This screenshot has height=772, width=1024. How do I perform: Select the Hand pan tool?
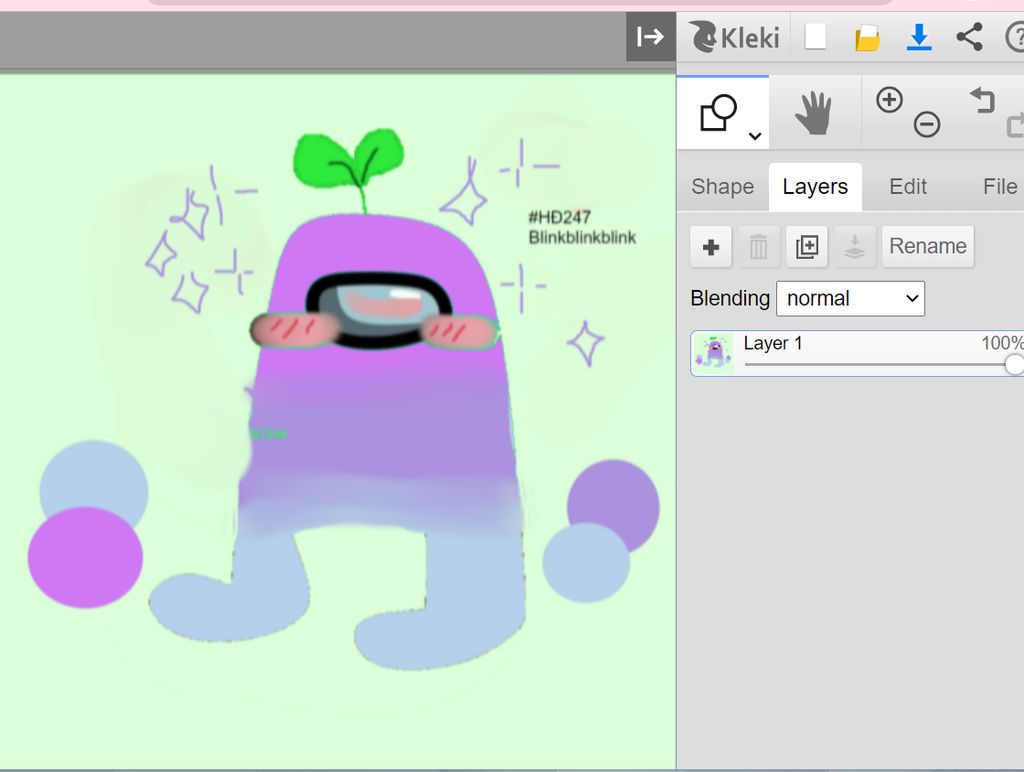(x=814, y=113)
